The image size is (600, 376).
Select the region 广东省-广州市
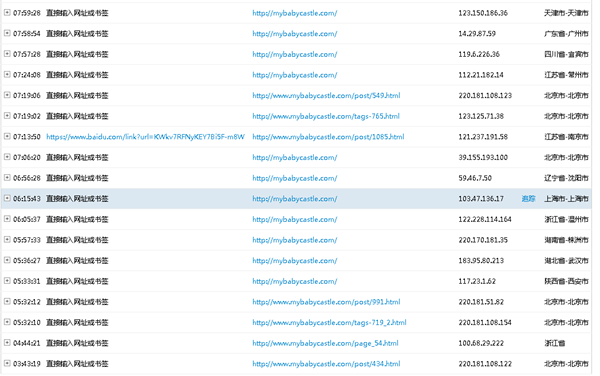point(566,34)
